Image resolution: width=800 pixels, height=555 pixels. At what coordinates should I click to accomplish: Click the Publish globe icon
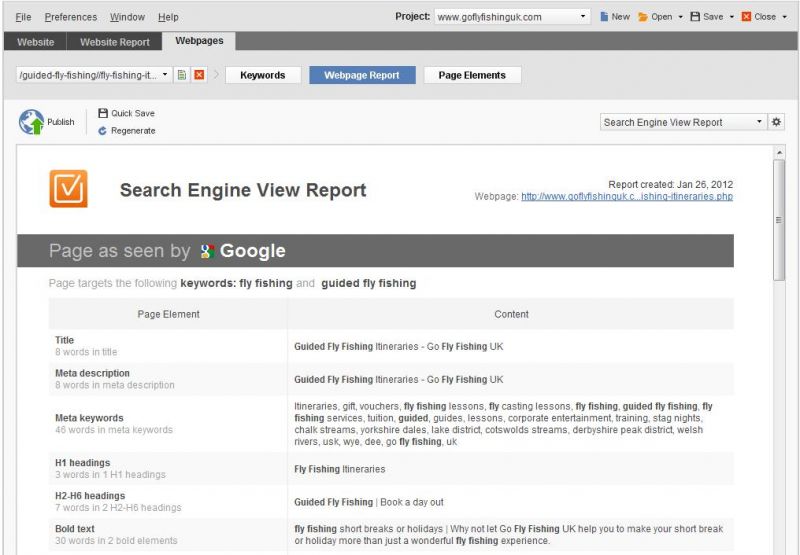[x=32, y=122]
